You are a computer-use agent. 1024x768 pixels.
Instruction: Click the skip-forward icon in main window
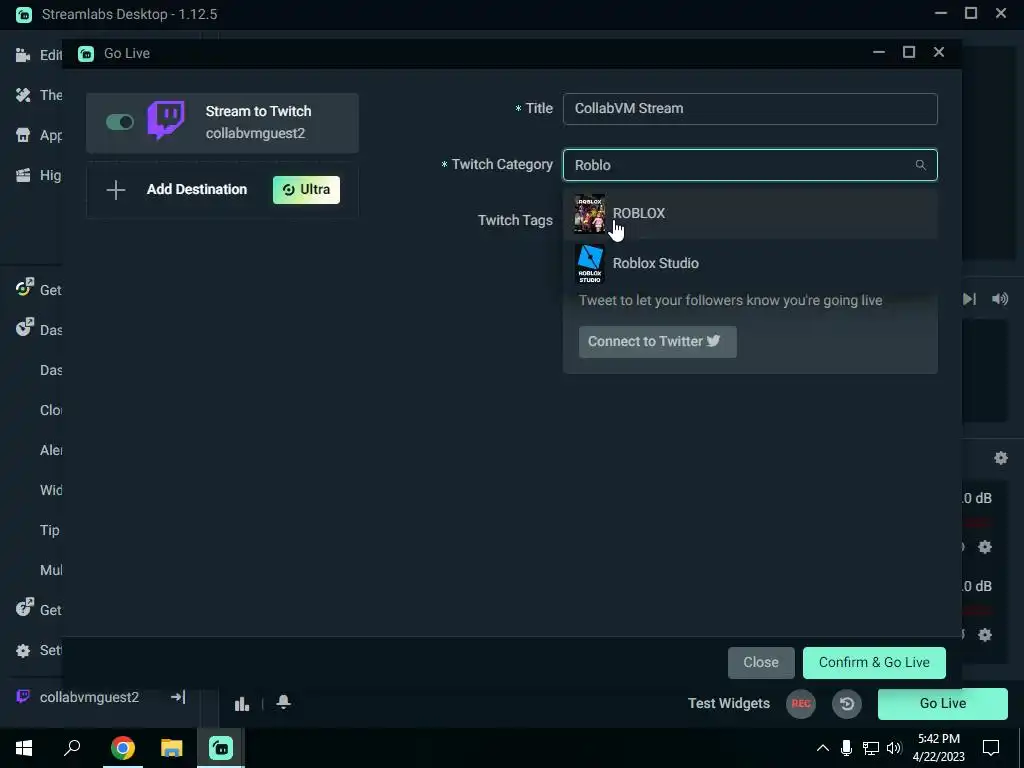969,299
